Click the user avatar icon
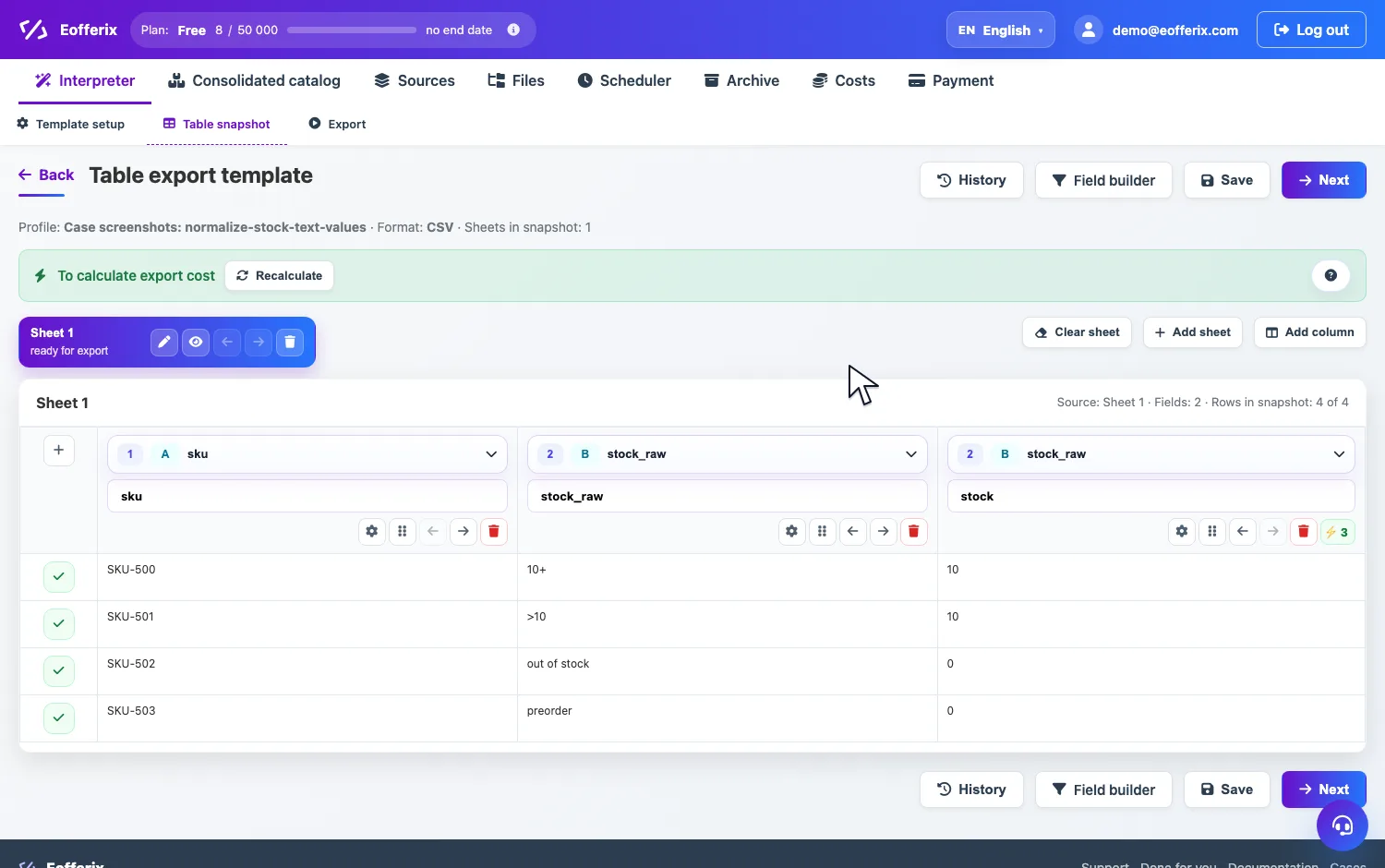 click(1089, 30)
